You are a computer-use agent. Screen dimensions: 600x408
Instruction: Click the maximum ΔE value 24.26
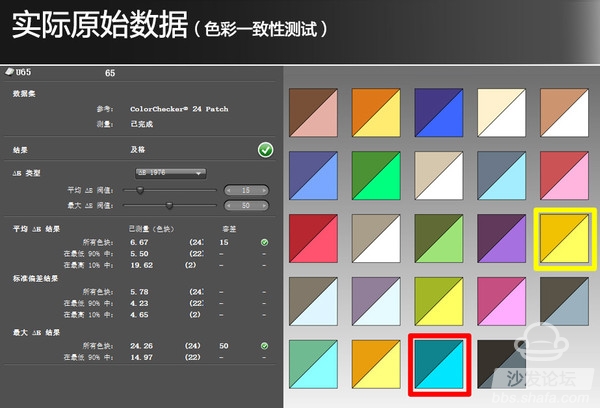coord(141,346)
